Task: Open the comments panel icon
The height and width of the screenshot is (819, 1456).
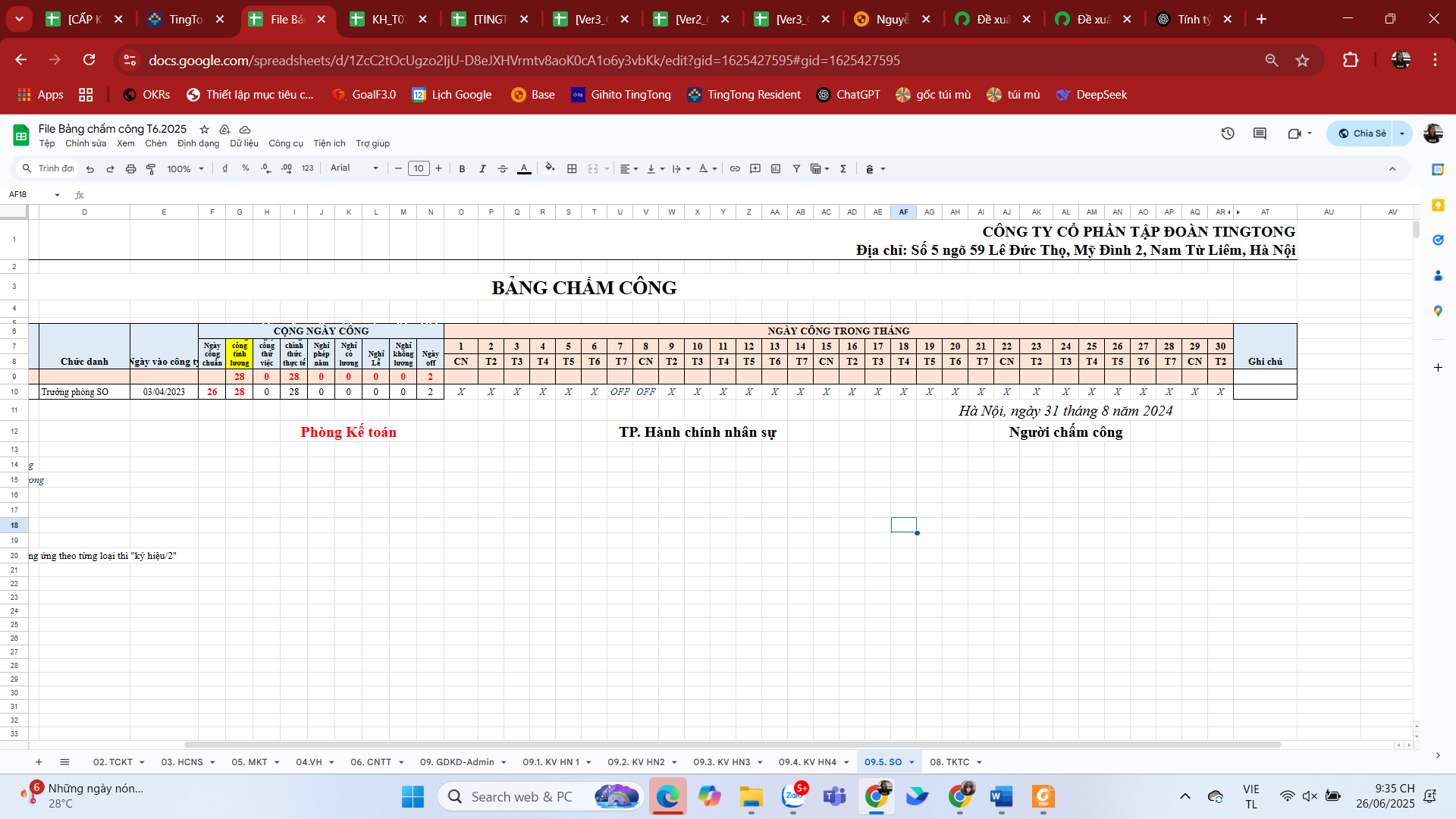Action: [1260, 133]
